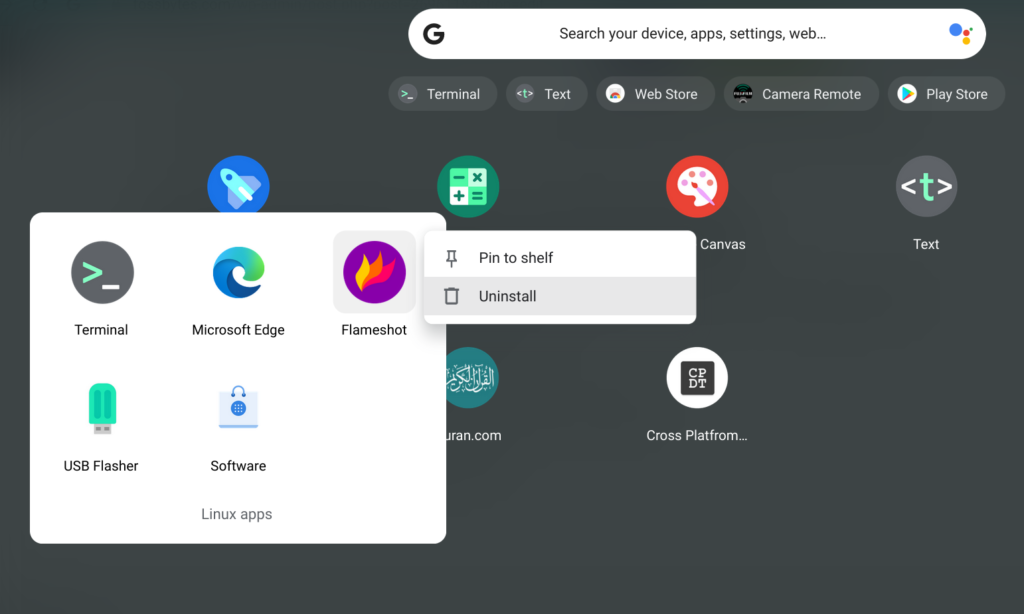
Task: Open the Play Store suggestion chip
Action: point(946,93)
